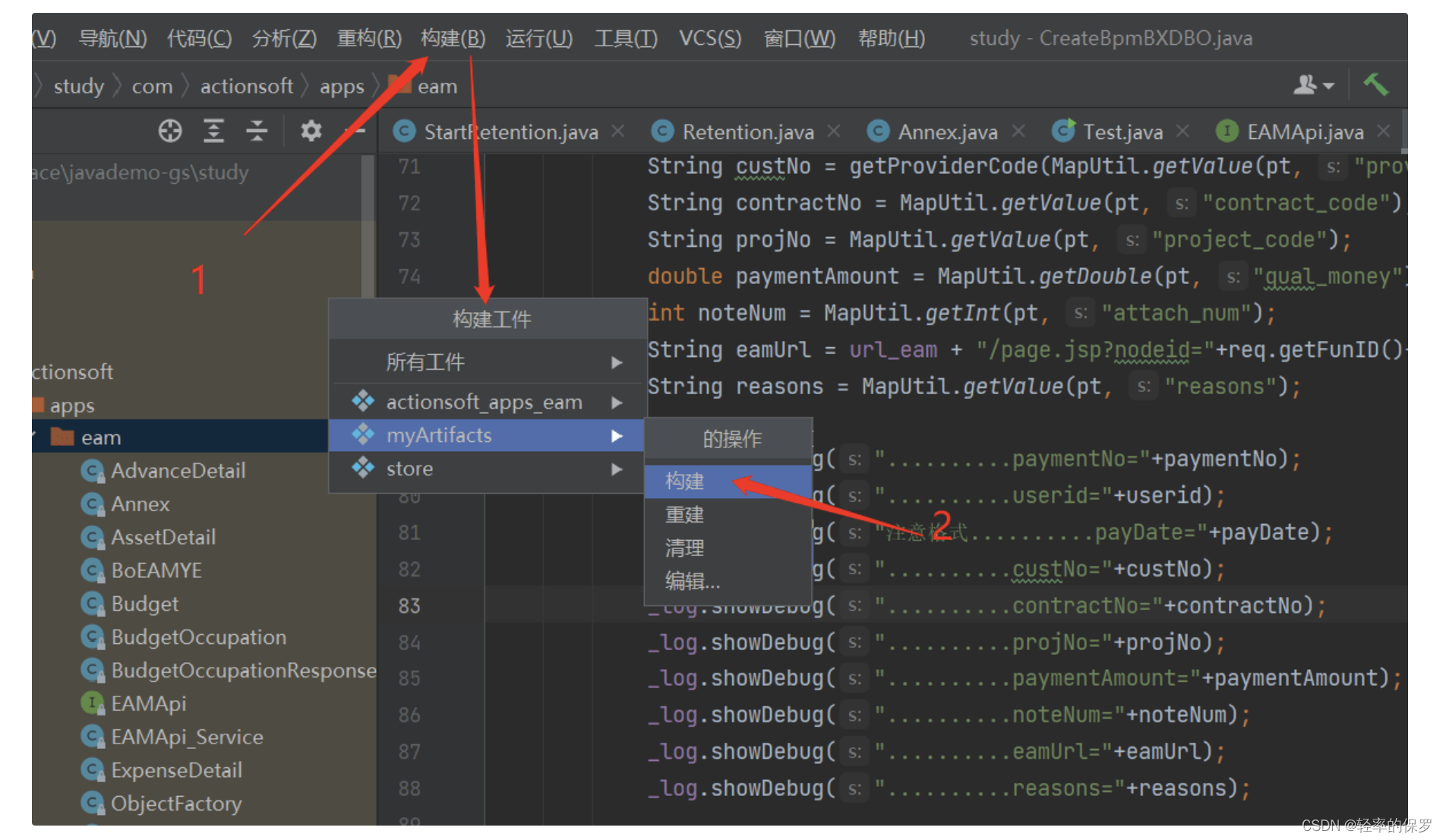Expand the actionsoft_apps_eam submenu arrow
Viewport: 1443px width, 840px height.
tap(617, 403)
